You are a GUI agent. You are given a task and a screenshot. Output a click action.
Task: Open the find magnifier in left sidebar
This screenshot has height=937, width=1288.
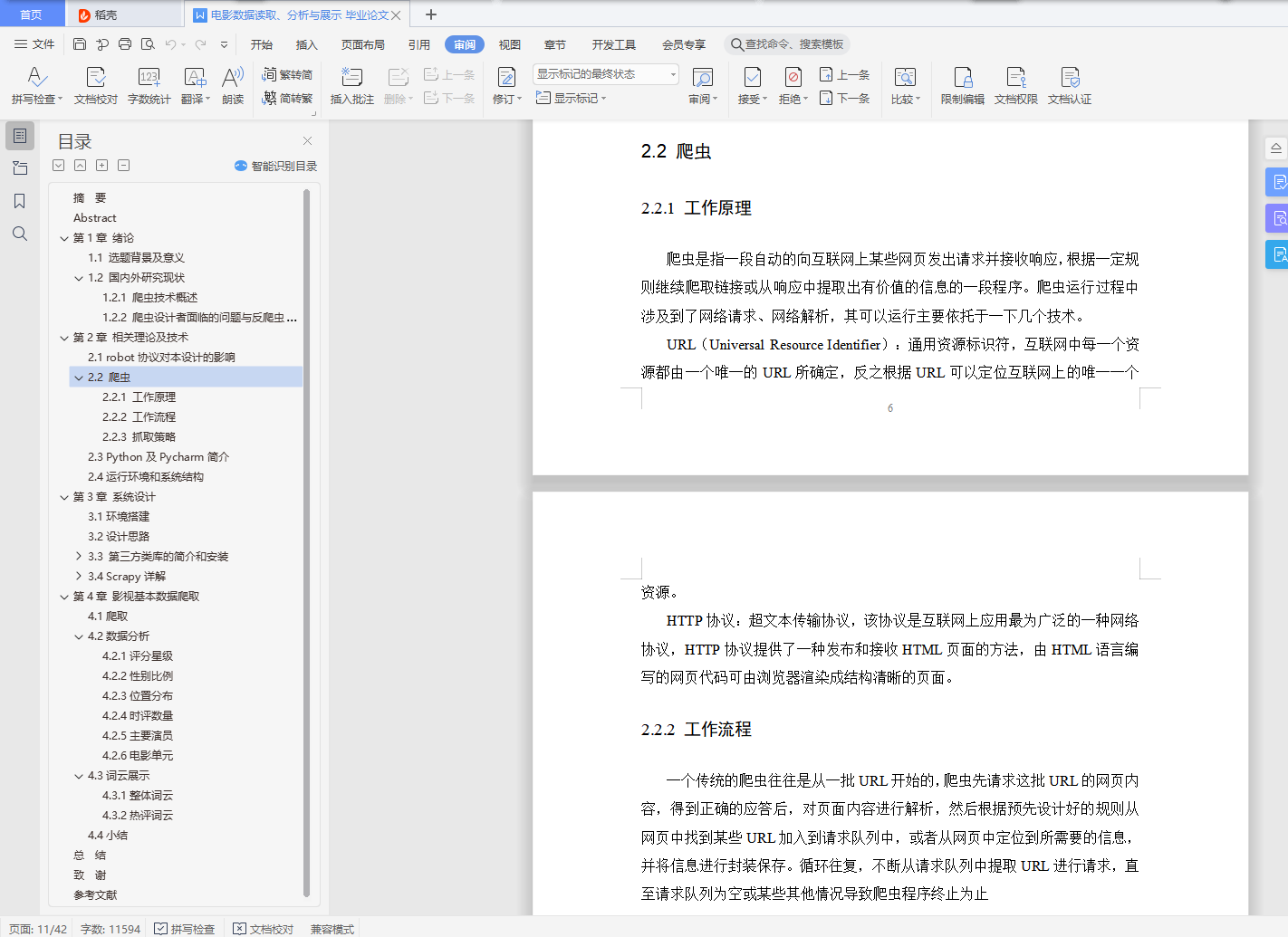20,234
